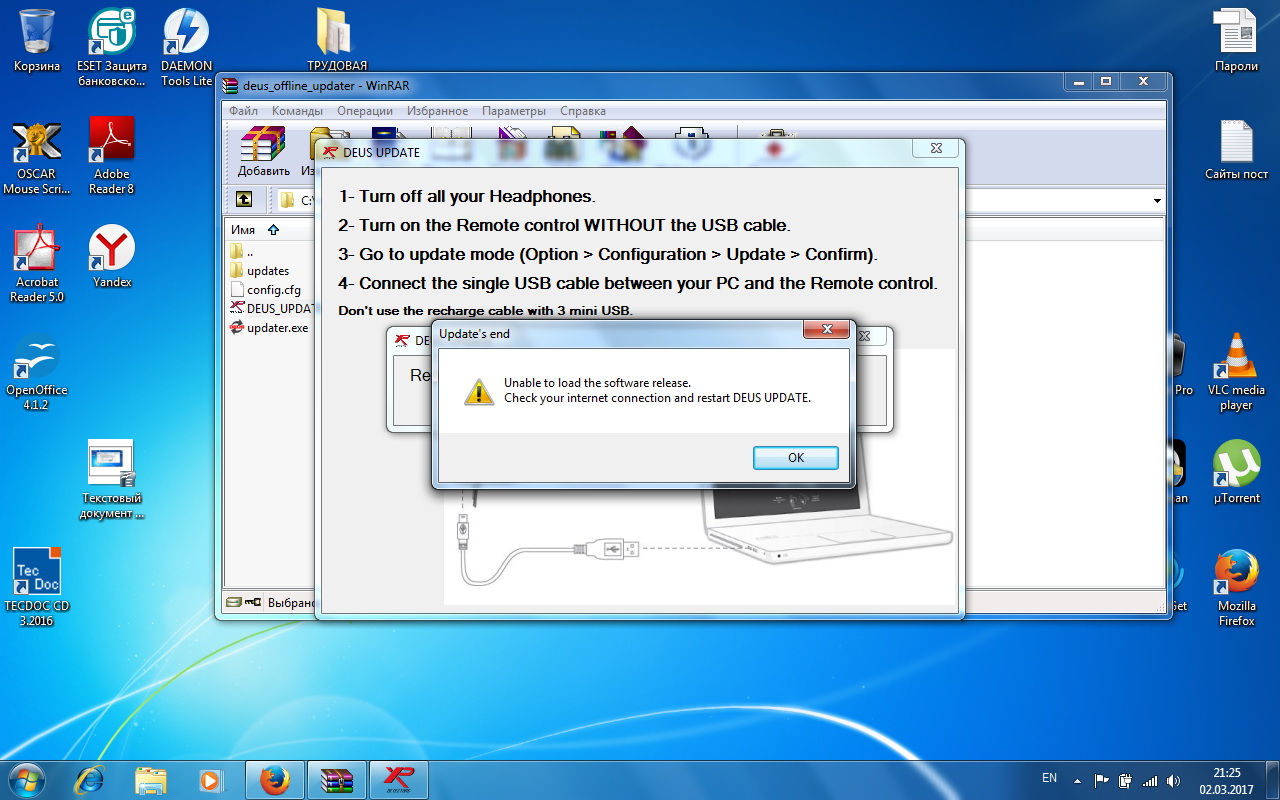Open the VLC media player desktop shortcut
Viewport: 1280px width, 800px height.
(x=1236, y=371)
